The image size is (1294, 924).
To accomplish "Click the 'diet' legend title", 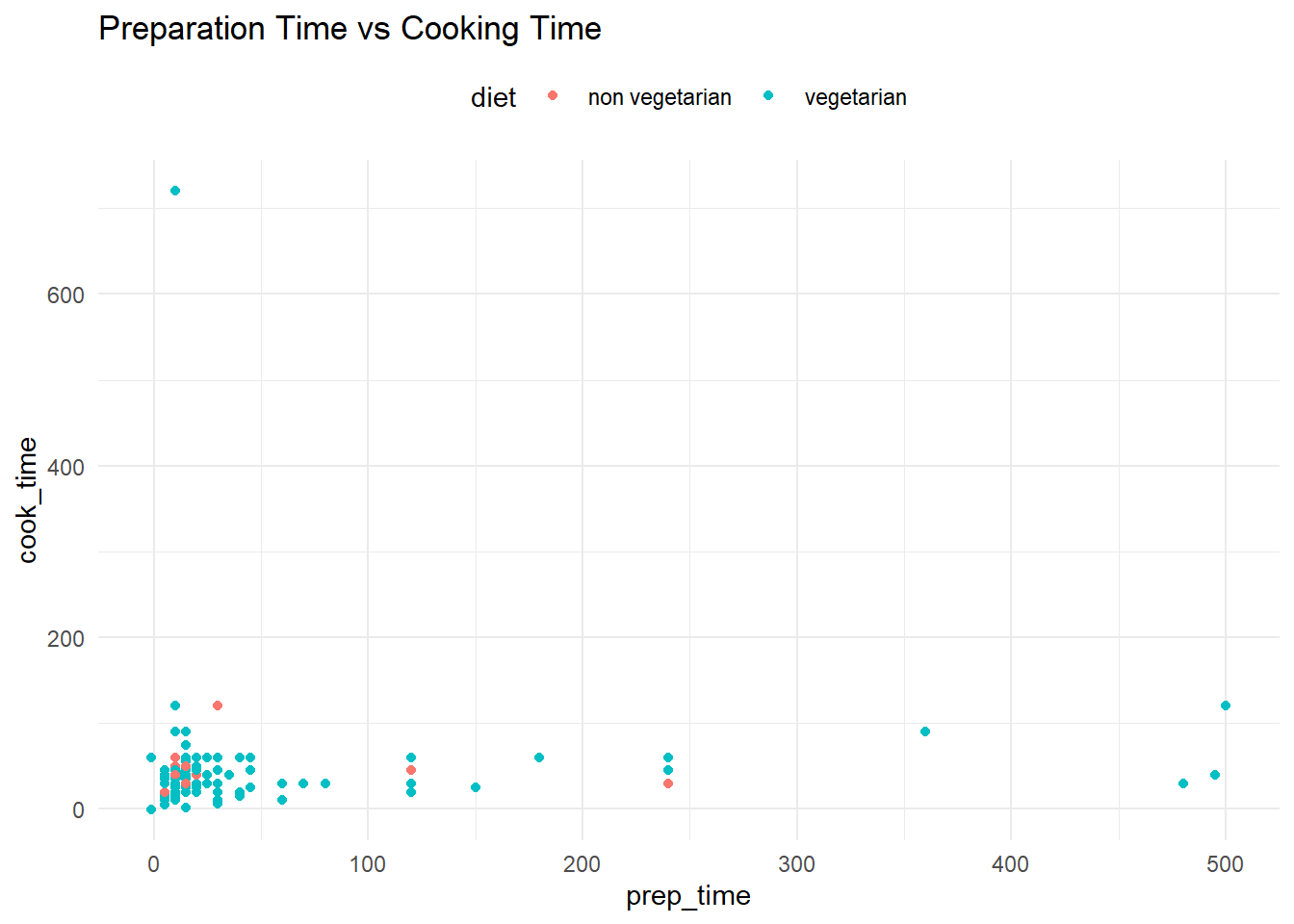I will coord(493,97).
